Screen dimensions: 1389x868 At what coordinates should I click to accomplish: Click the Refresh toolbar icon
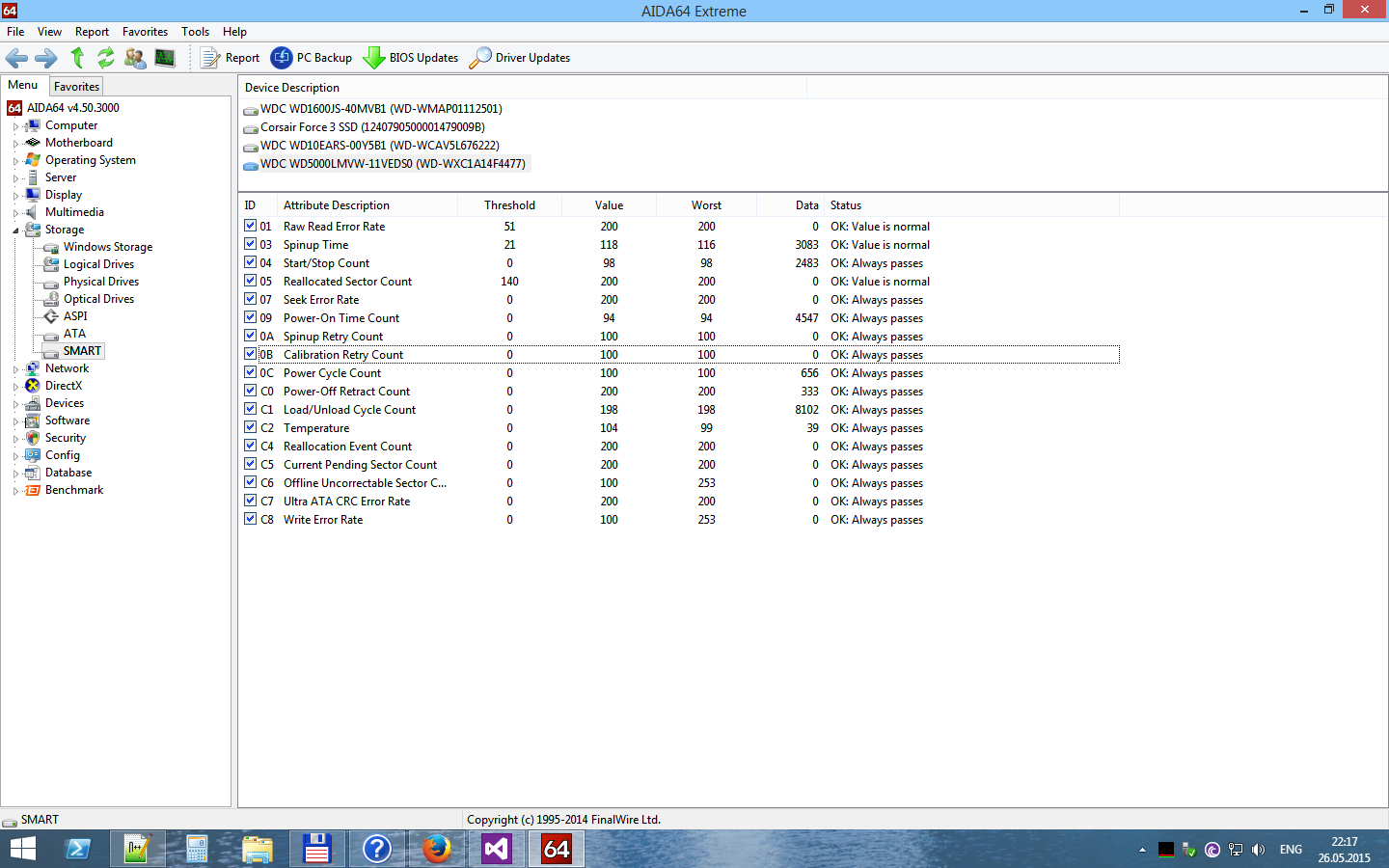(106, 58)
